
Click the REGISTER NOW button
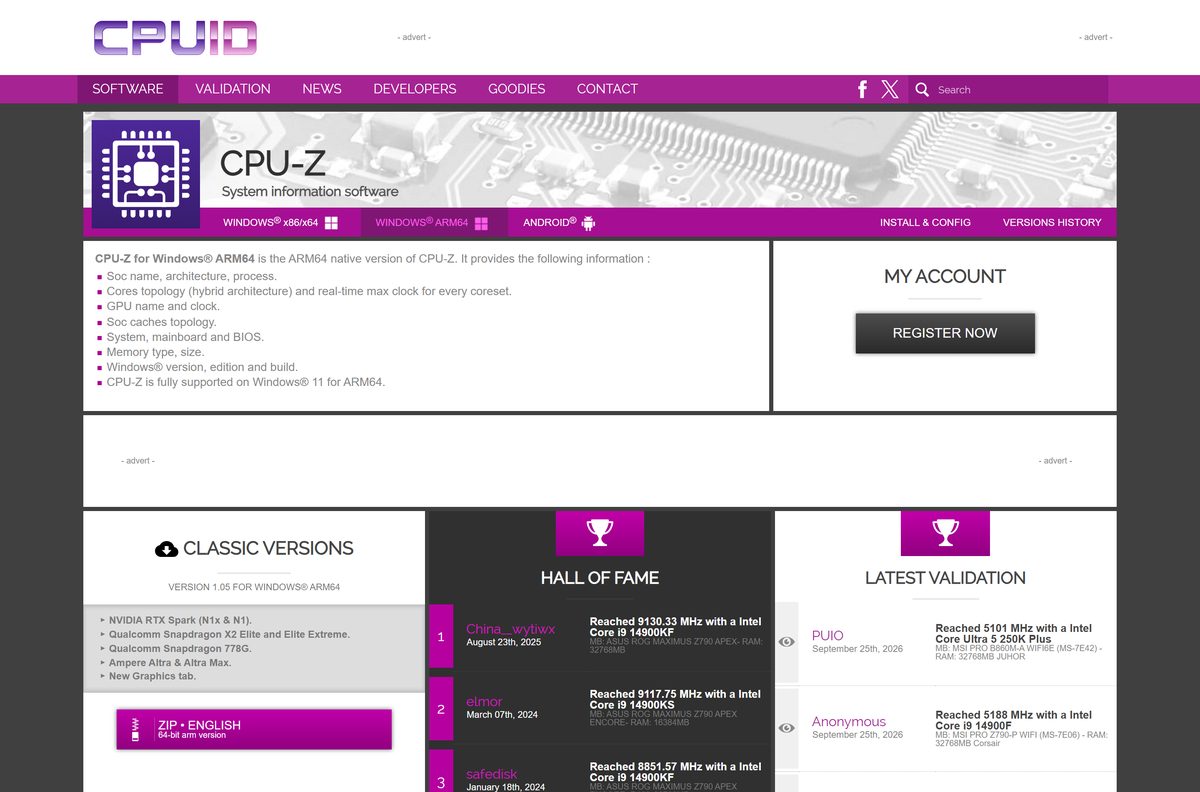(945, 333)
